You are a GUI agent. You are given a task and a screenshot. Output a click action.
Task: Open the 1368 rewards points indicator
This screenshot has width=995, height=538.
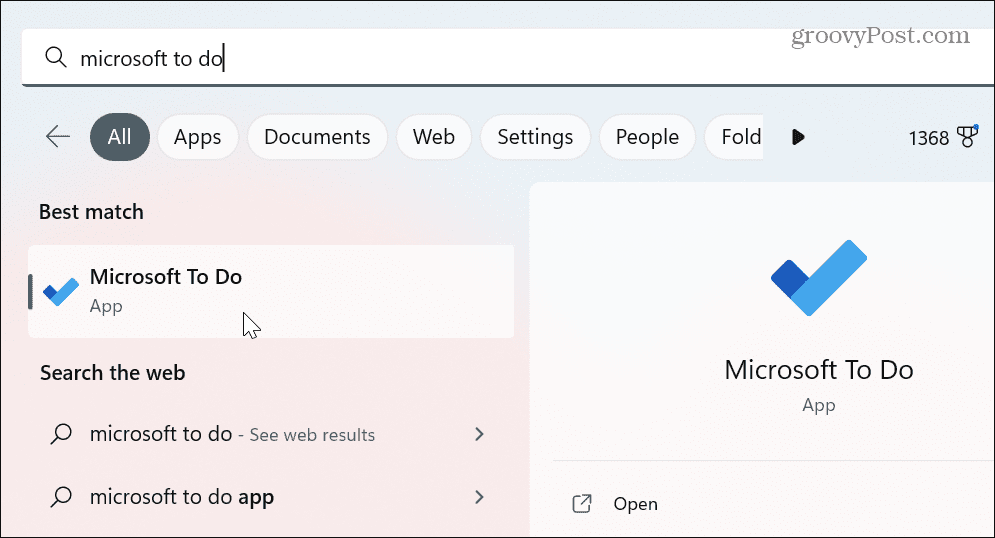point(944,137)
